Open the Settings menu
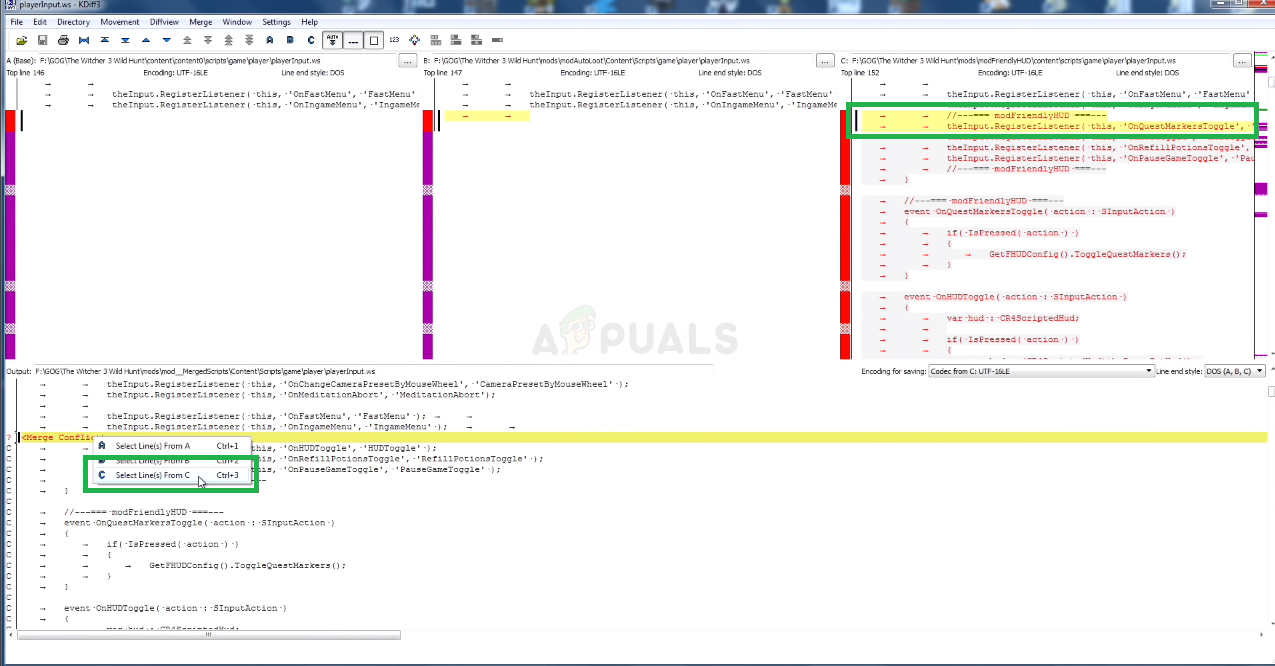The width and height of the screenshot is (1275, 666). 276,21
